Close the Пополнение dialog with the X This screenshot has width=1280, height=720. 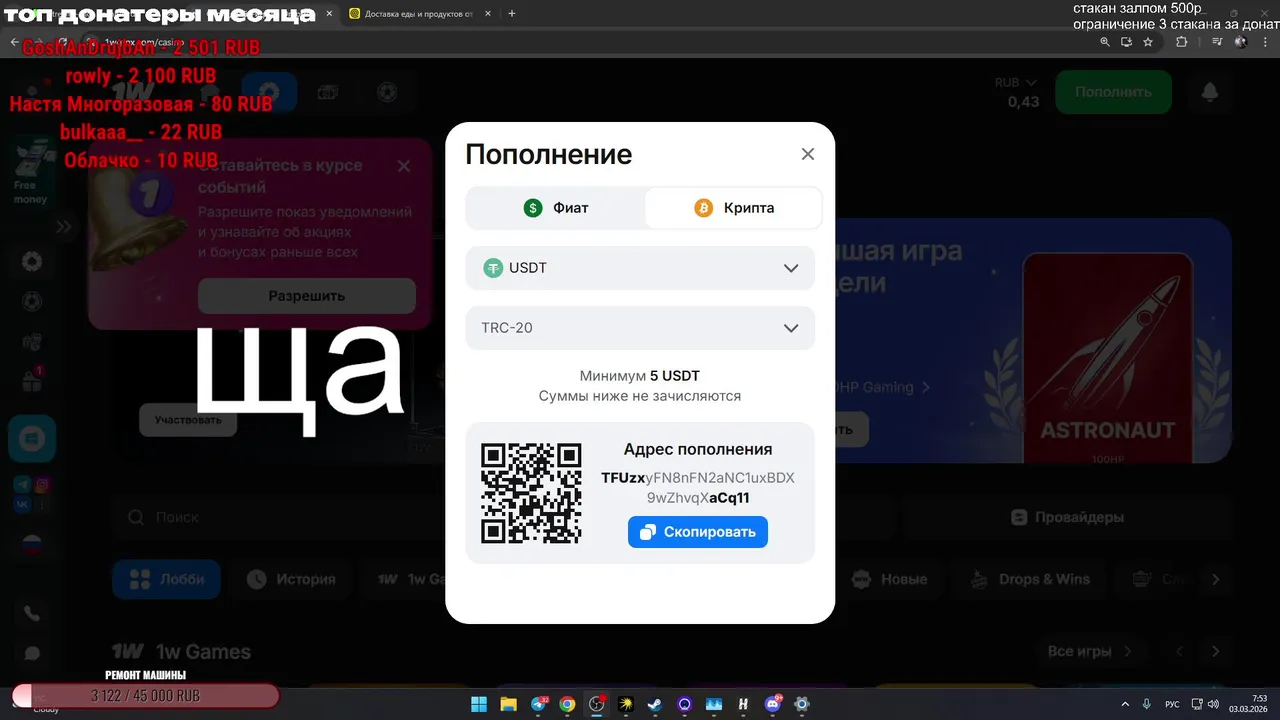point(808,154)
